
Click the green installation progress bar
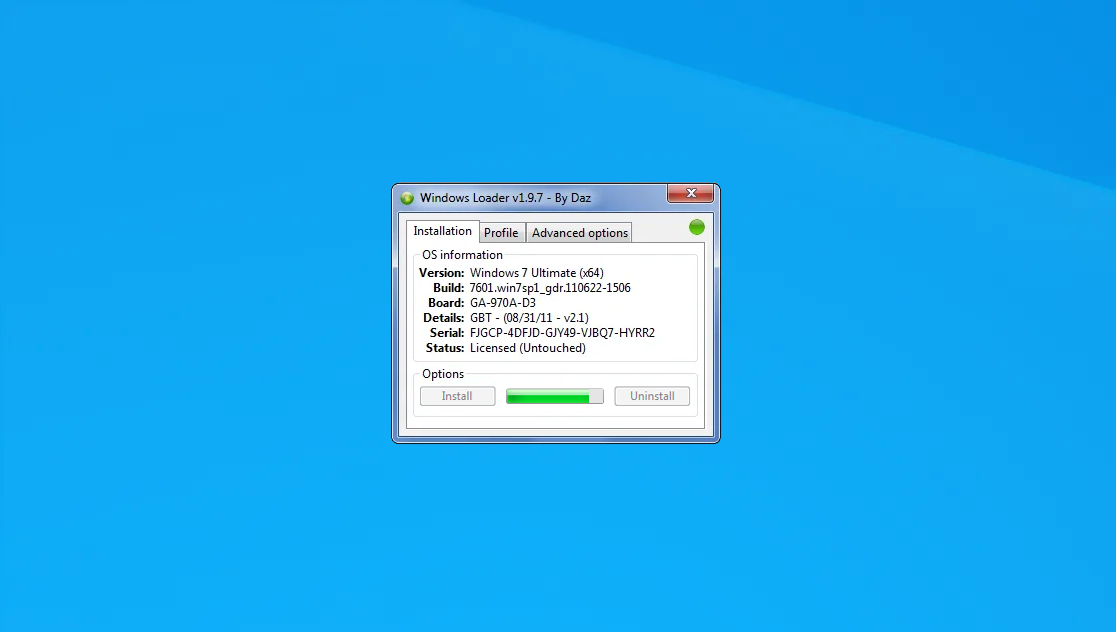click(554, 396)
